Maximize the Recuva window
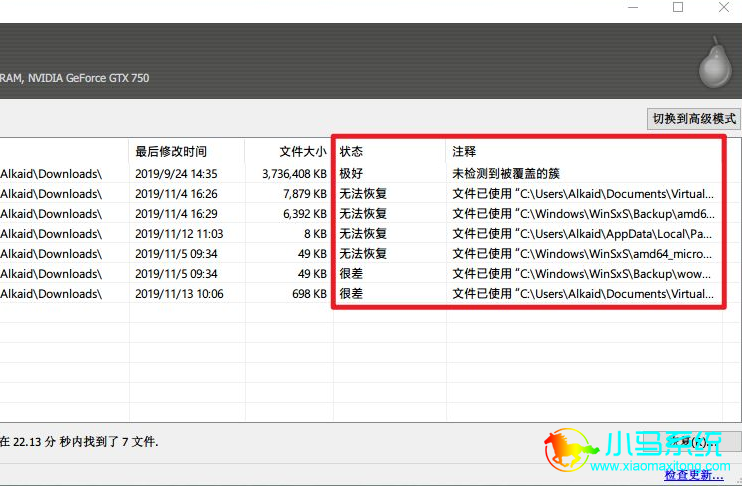The height and width of the screenshot is (486, 742). 678,7
